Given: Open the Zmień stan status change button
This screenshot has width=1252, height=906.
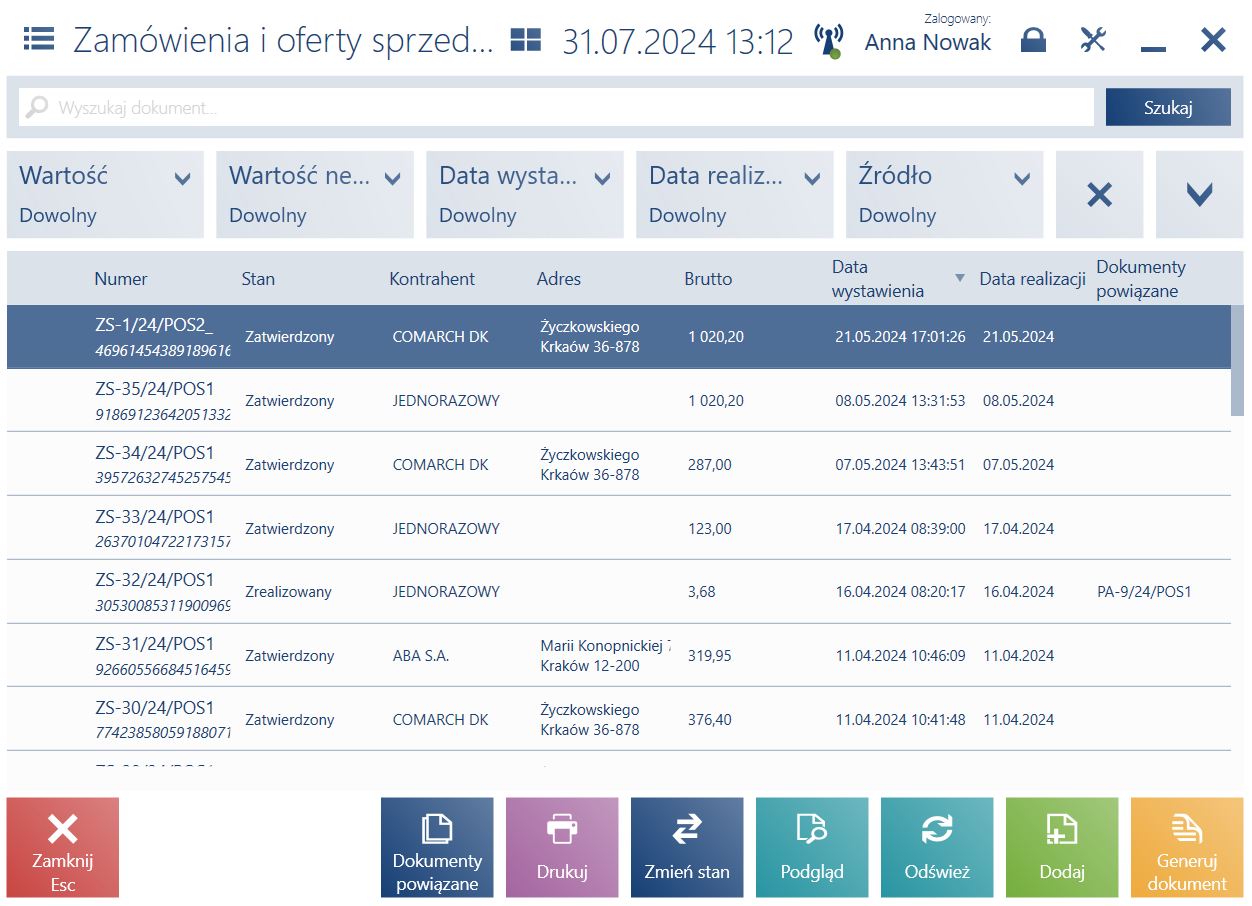Looking at the screenshot, I should coord(687,847).
